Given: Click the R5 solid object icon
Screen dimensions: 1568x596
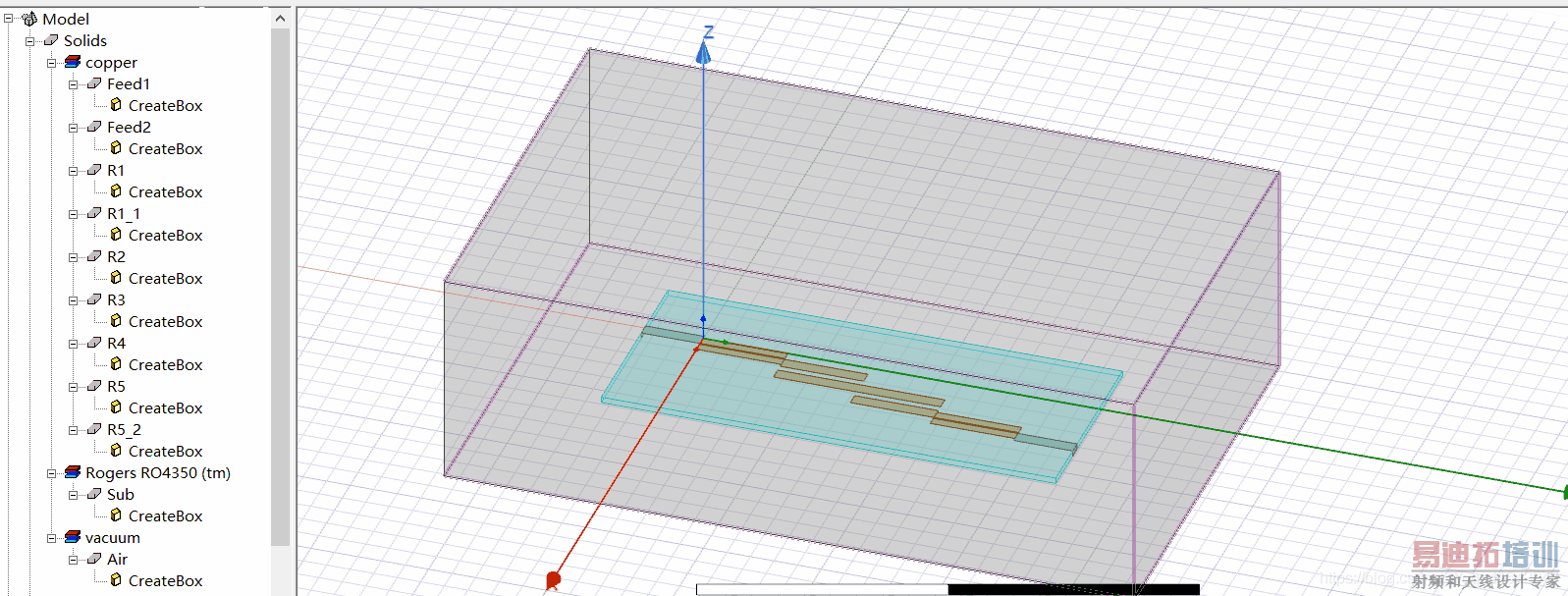Looking at the screenshot, I should [94, 386].
